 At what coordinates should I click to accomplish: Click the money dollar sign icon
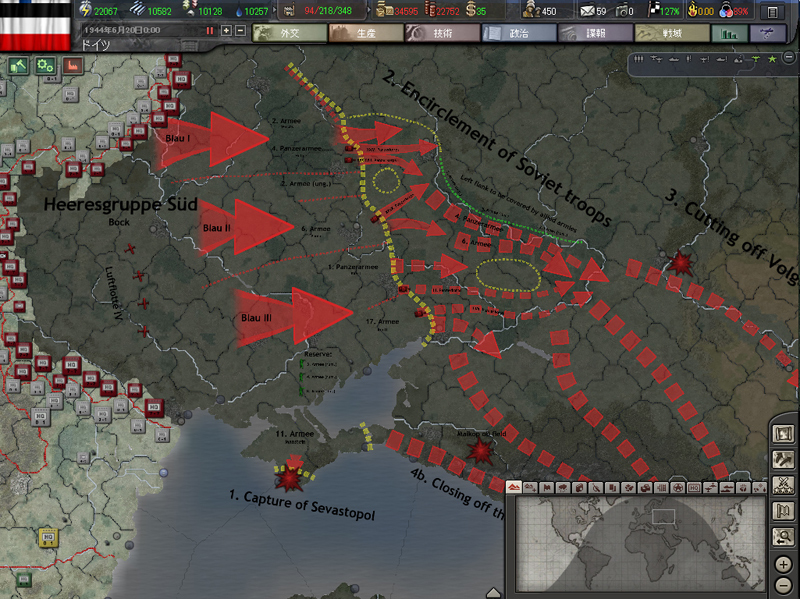(x=470, y=10)
